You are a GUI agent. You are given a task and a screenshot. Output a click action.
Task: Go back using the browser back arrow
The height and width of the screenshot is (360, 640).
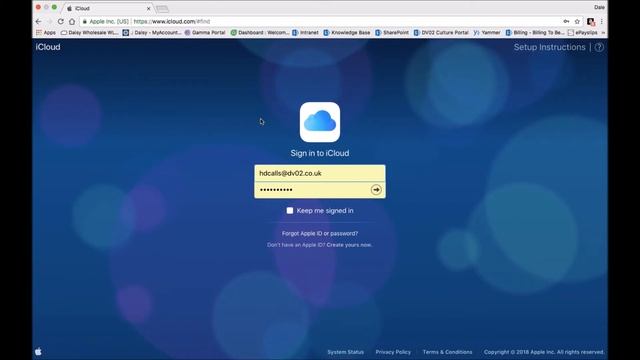click(x=38, y=21)
